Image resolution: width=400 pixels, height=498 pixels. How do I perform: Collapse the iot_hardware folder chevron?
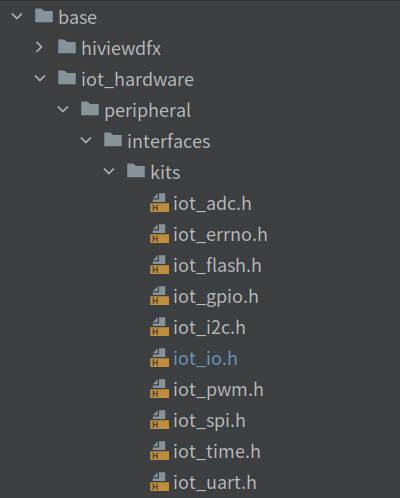40,78
